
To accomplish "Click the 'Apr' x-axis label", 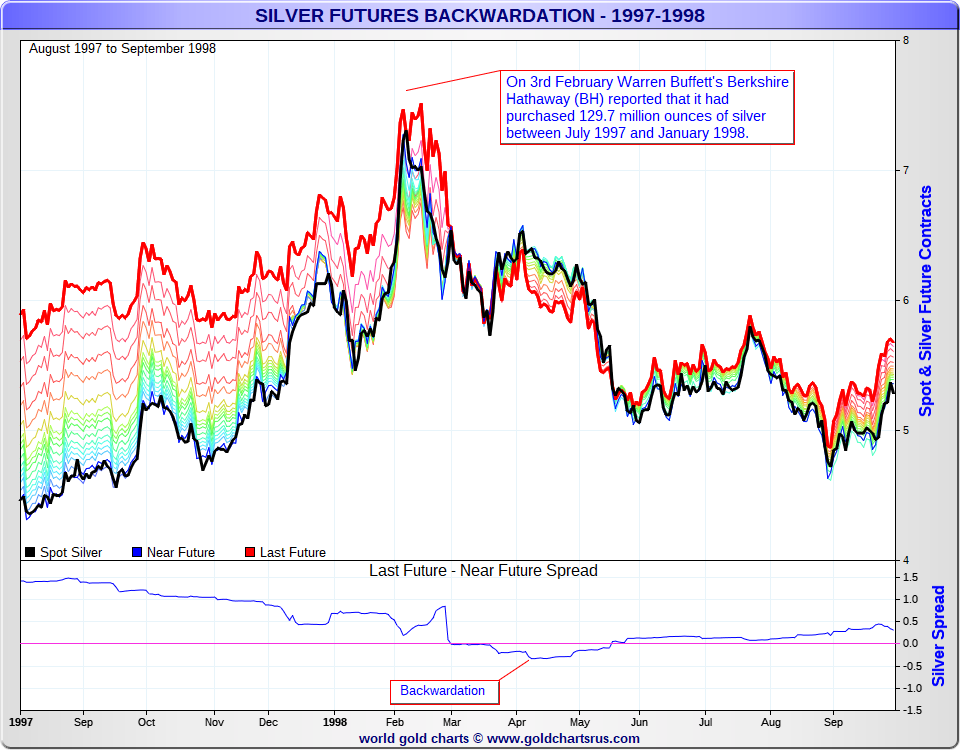I will point(517,722).
